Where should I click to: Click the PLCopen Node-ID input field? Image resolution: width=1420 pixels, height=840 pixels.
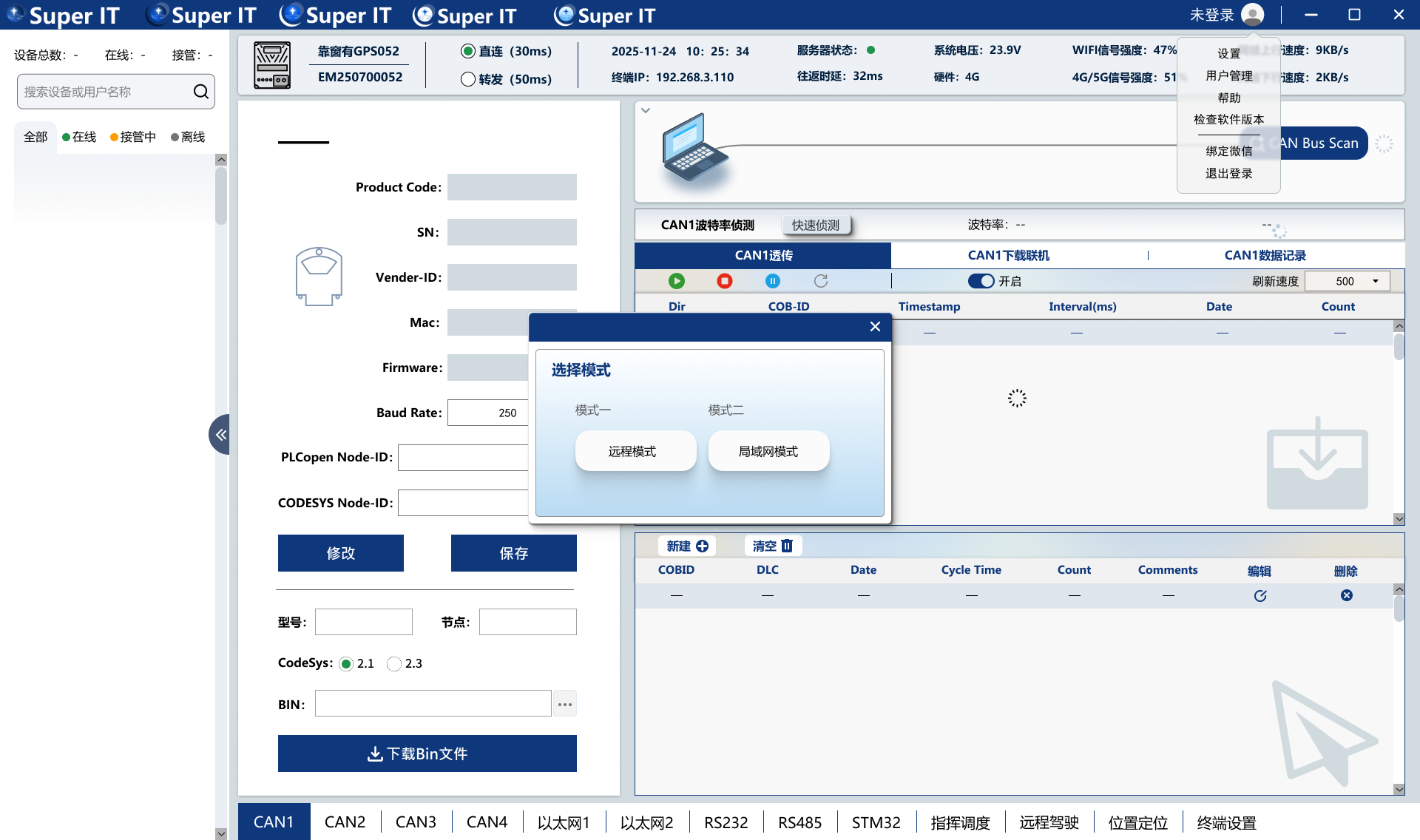pos(463,458)
